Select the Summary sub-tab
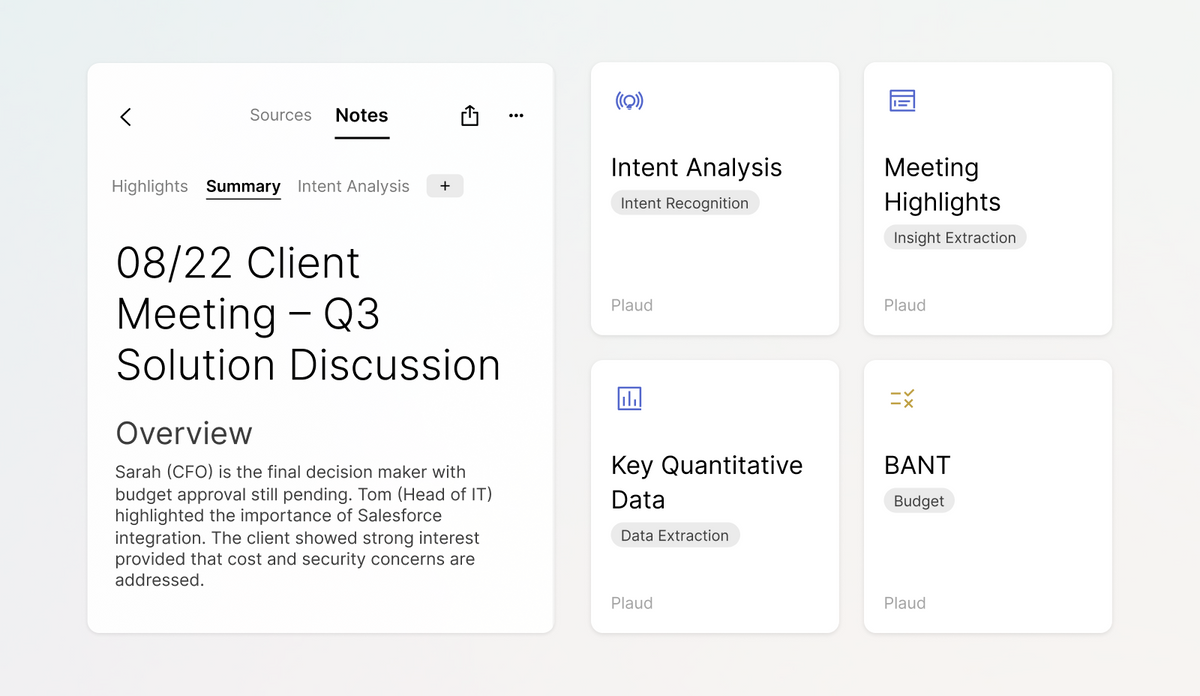 (243, 186)
